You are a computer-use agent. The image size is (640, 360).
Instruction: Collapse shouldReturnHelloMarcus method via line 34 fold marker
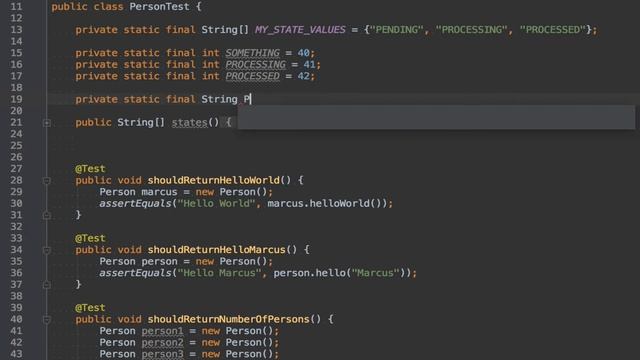tap(47, 250)
